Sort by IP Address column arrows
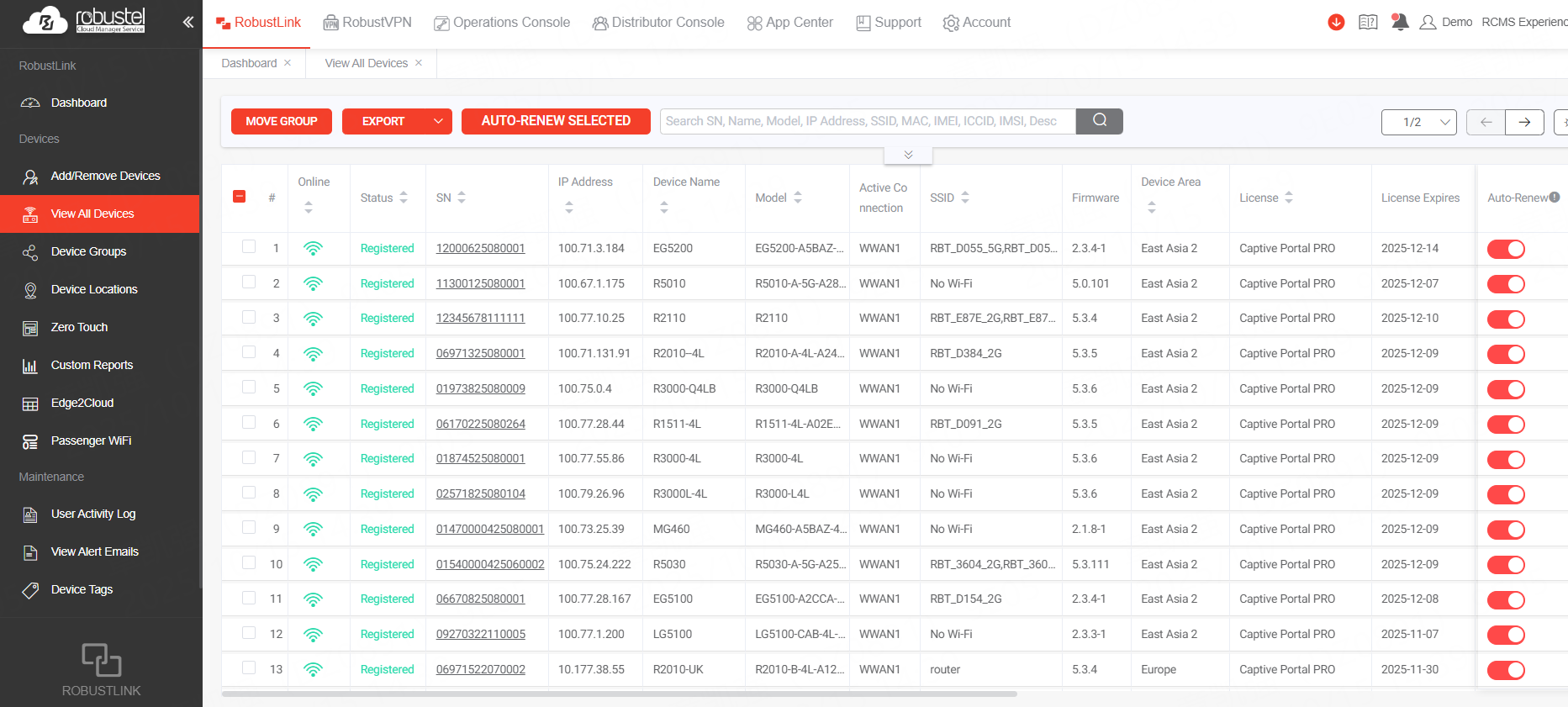This screenshot has height=707, width=1568. click(569, 207)
